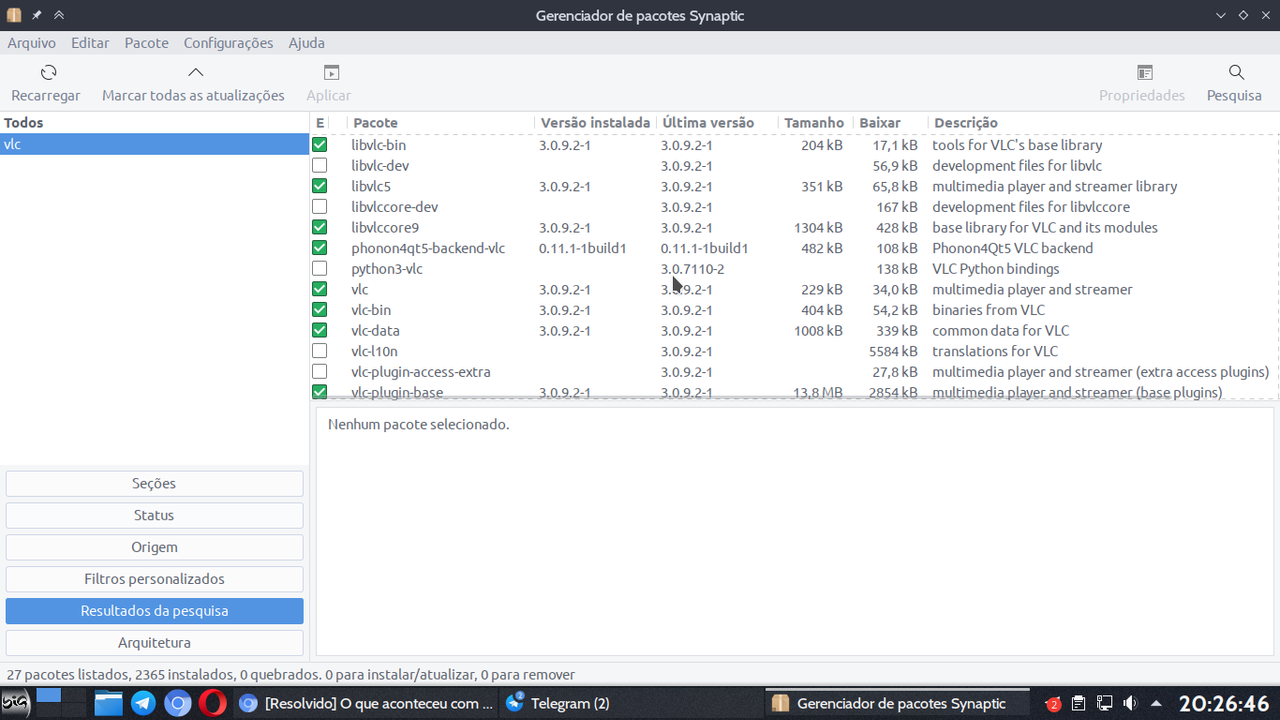1280x720 pixels.
Task: Launch Opera from taskbar launcher
Action: 212,703
